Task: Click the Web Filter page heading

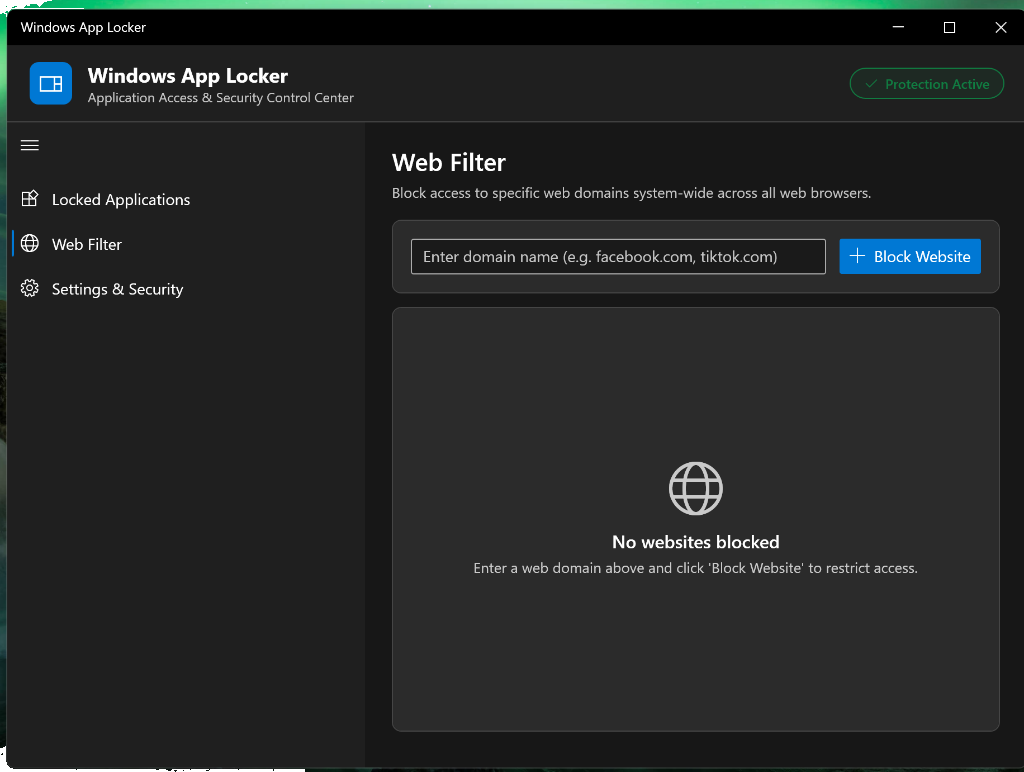Action: coord(449,163)
